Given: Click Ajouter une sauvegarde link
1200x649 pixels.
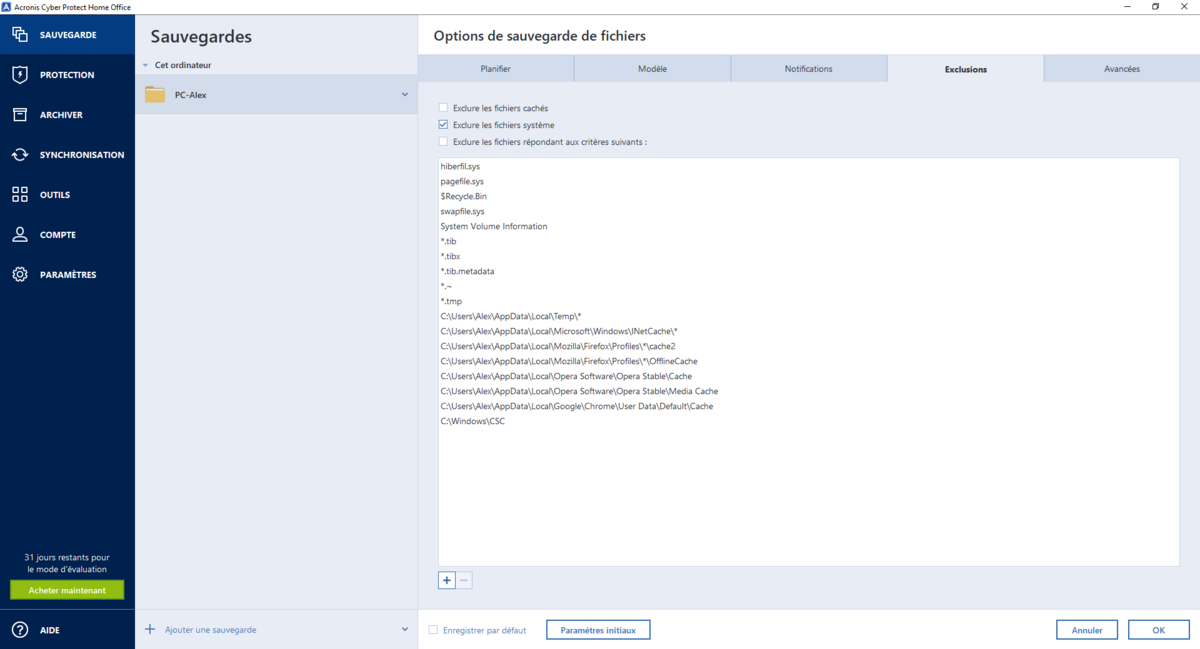Looking at the screenshot, I should click(x=211, y=630).
